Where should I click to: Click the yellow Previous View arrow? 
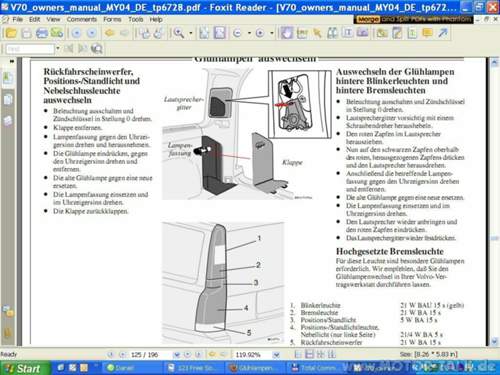click(x=110, y=33)
